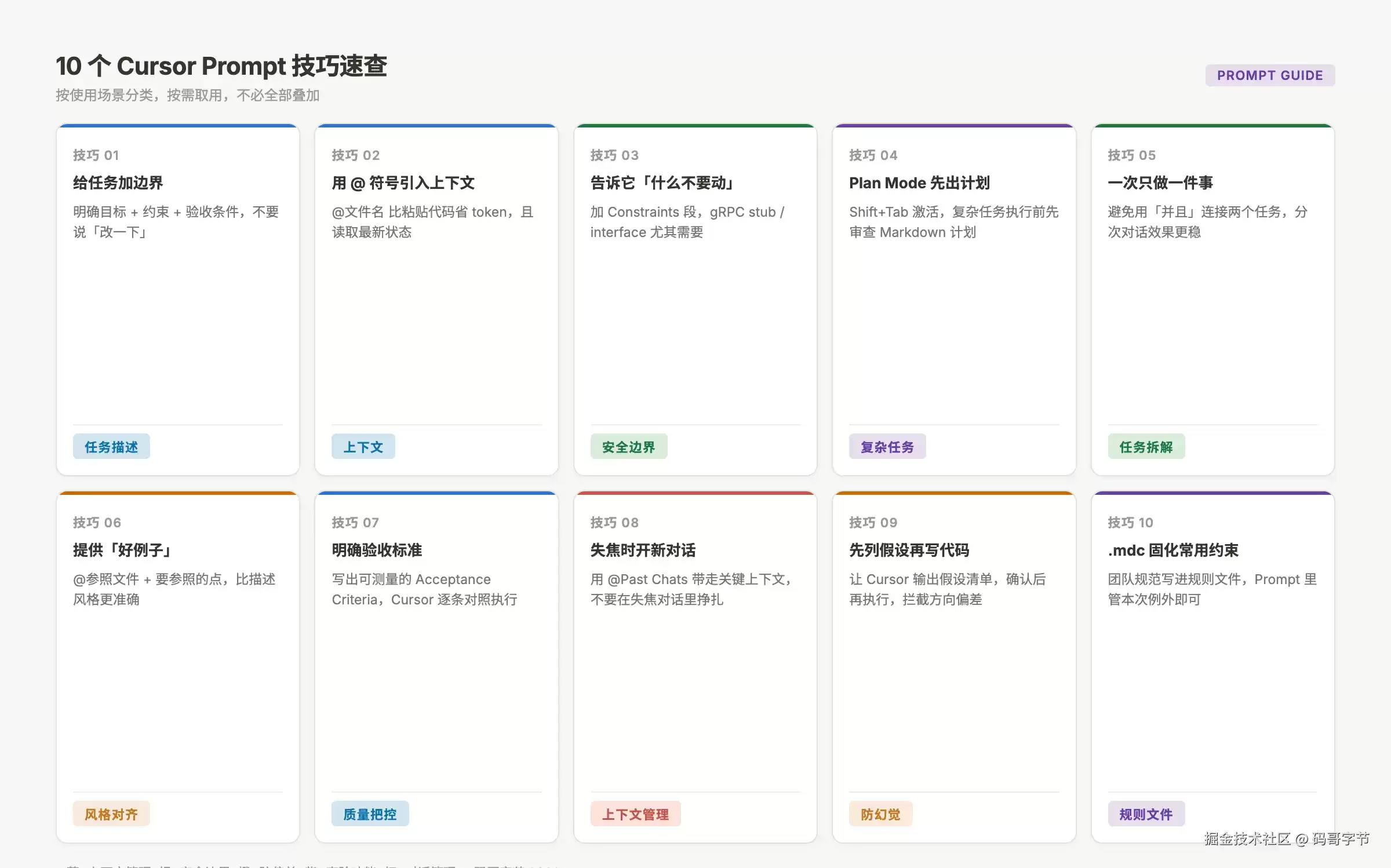This screenshot has height=868, width=1391.
Task: Click the description starting 避免用「并且」
Action: coord(1208,222)
